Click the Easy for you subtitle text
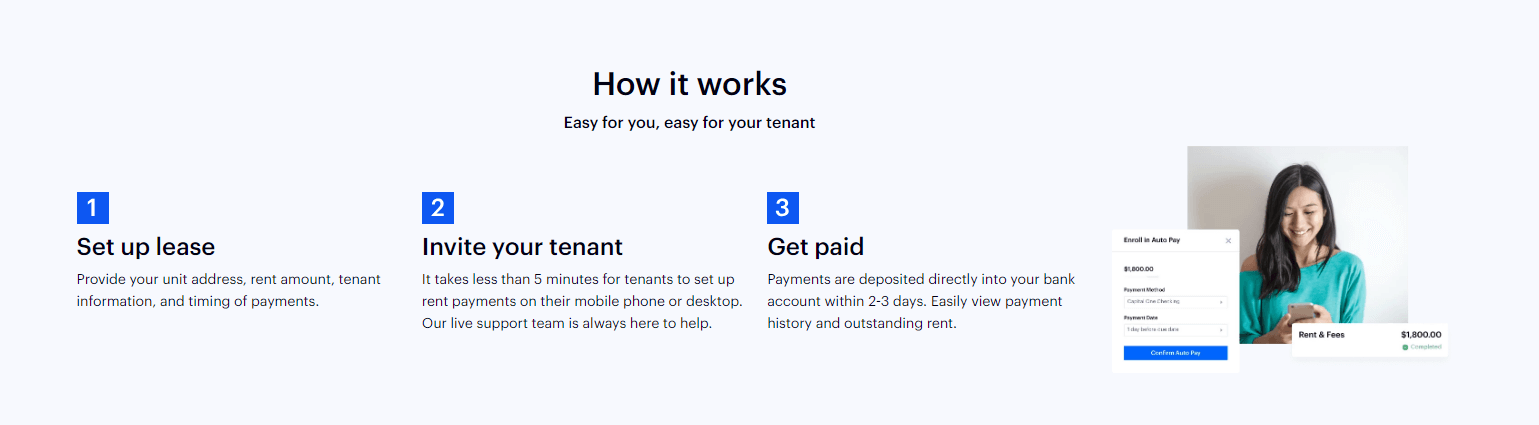Viewport: 1539px width, 425px height. click(689, 123)
